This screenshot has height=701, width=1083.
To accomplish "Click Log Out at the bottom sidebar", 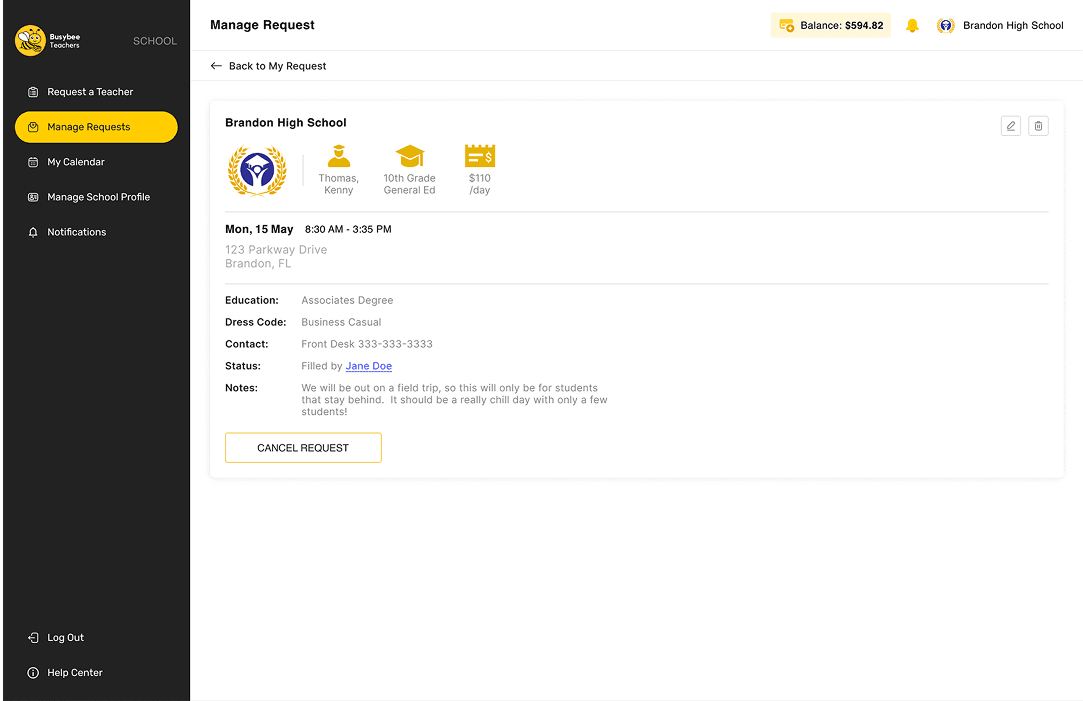I will [57, 637].
